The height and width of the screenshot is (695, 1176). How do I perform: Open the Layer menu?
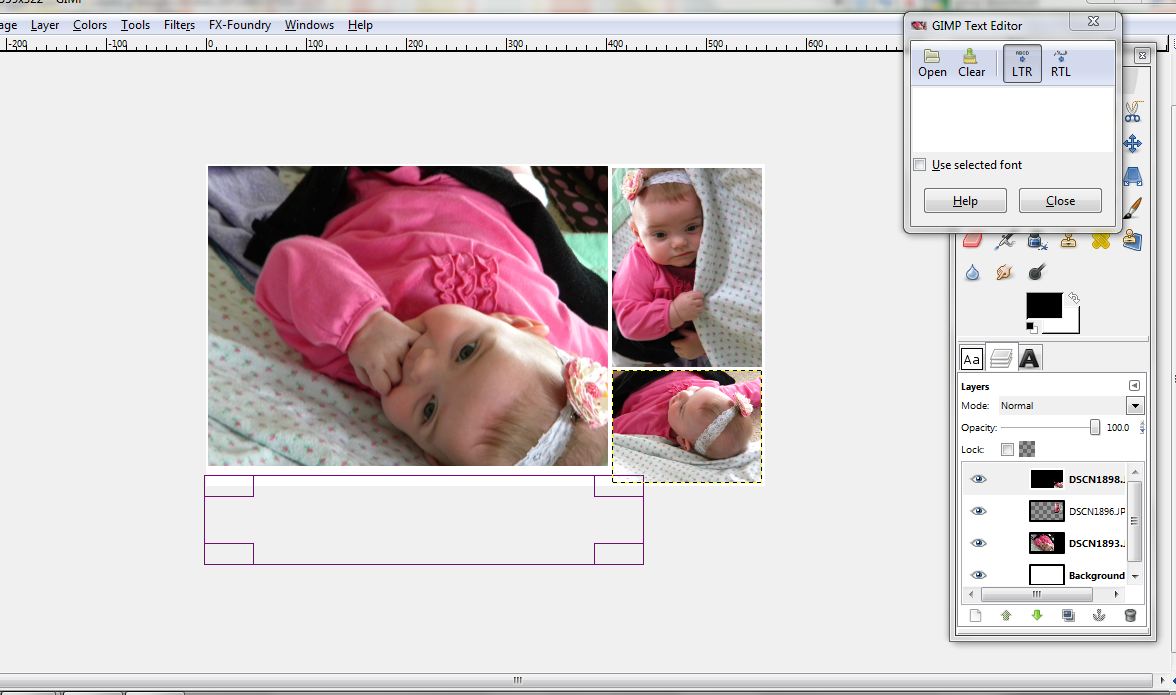point(45,25)
